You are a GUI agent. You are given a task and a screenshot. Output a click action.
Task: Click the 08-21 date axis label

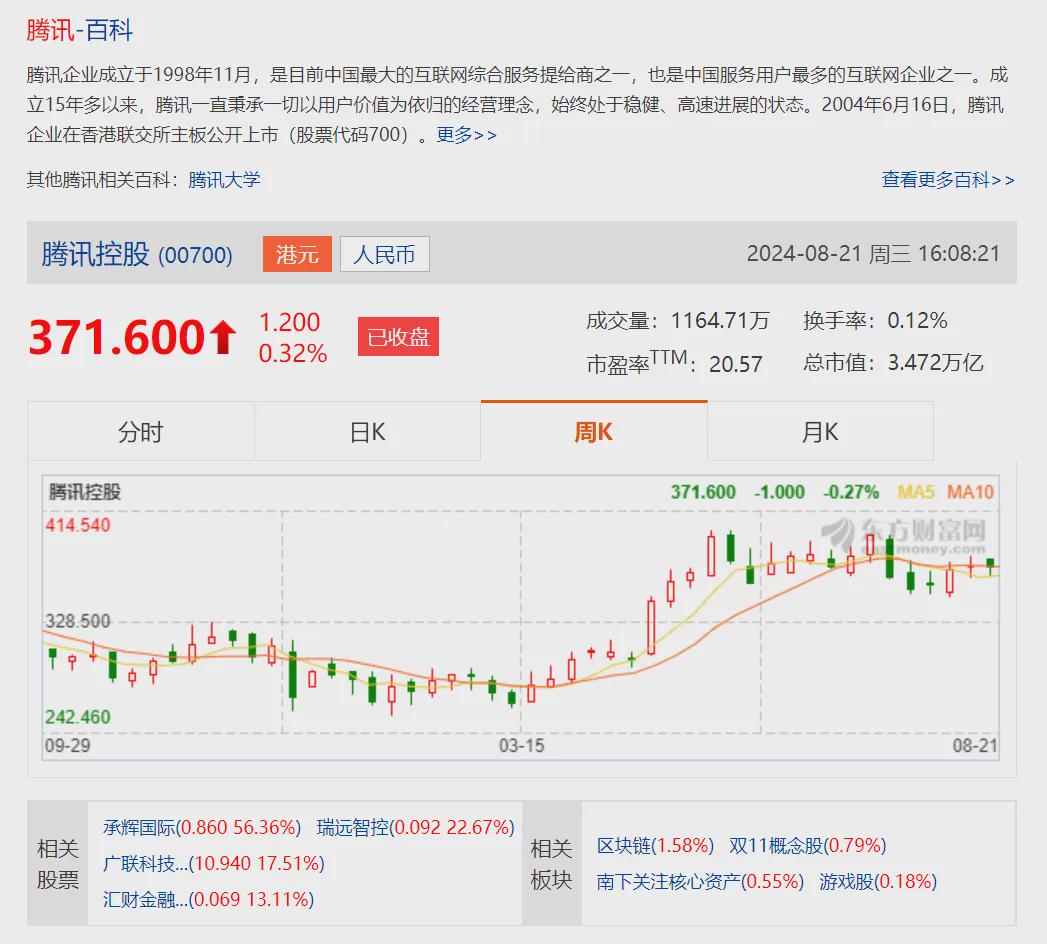[x=975, y=745]
